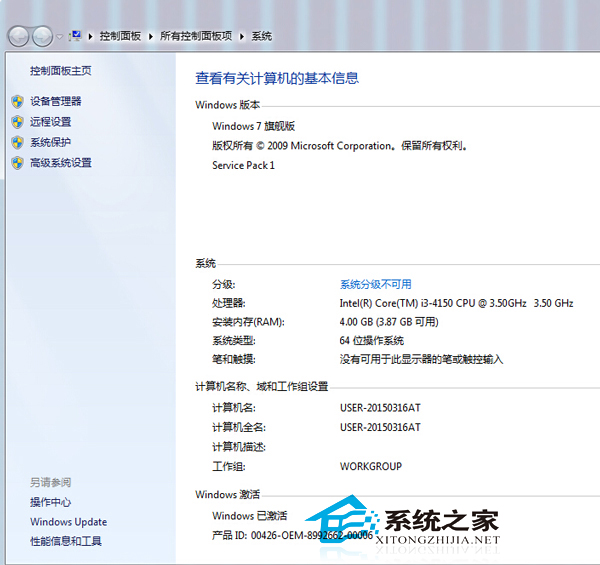Click the Service Pack 1 text
The width and height of the screenshot is (600, 565).
243,165
